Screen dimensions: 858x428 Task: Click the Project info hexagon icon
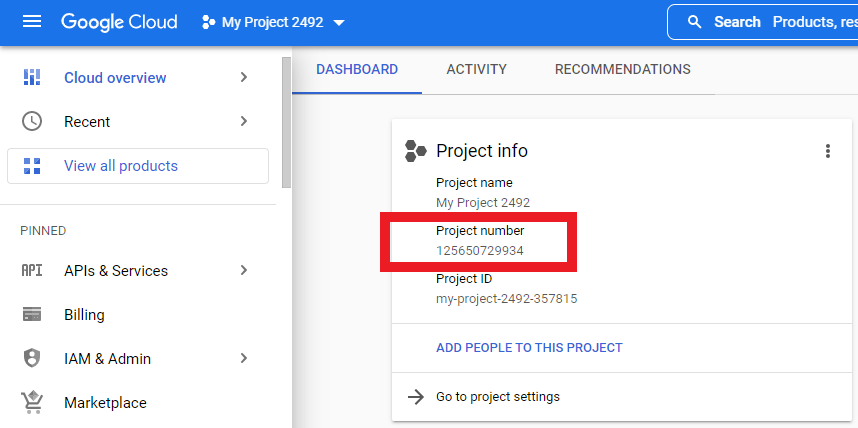point(415,151)
